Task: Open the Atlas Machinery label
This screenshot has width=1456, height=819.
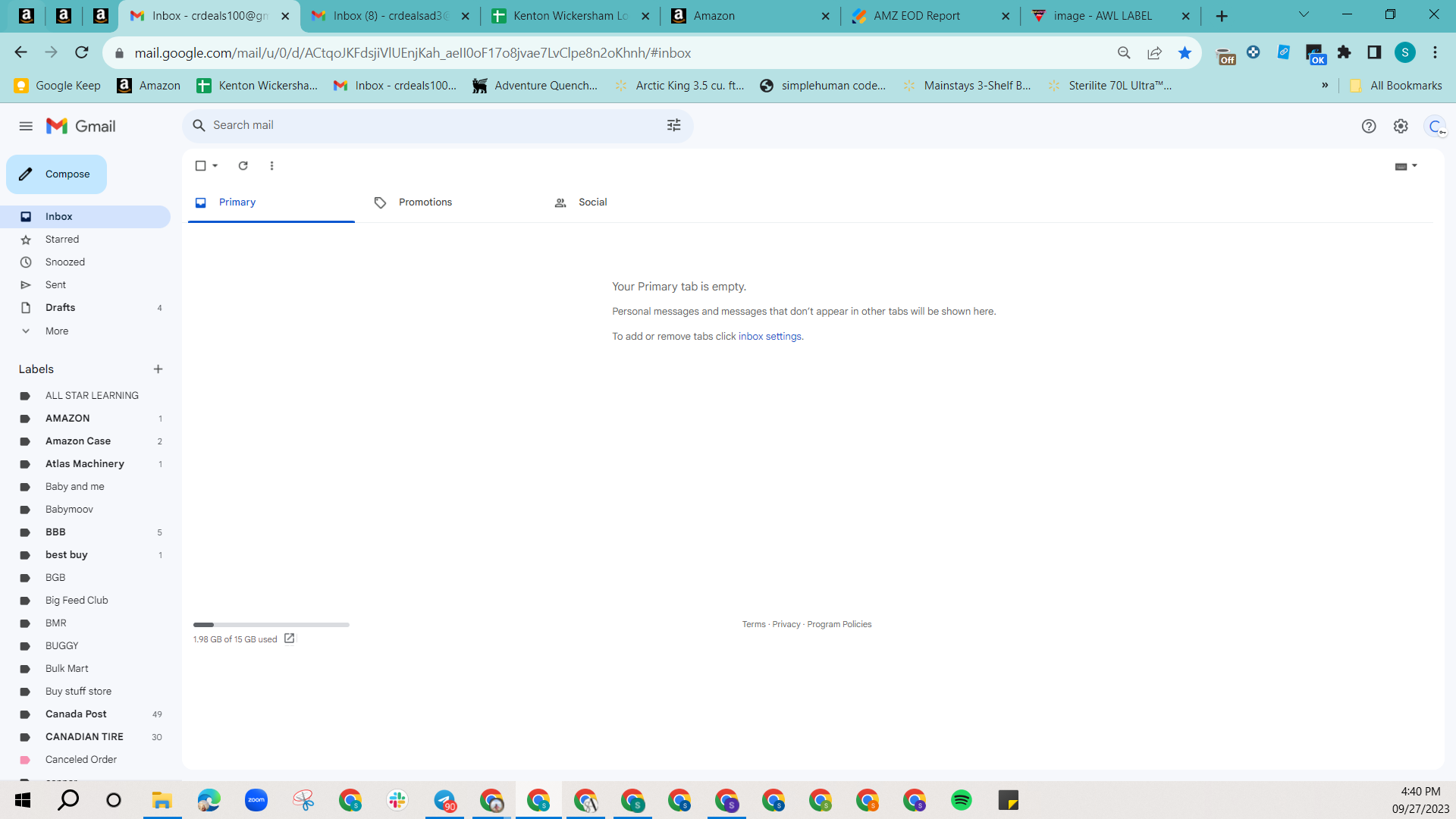Action: point(86,464)
